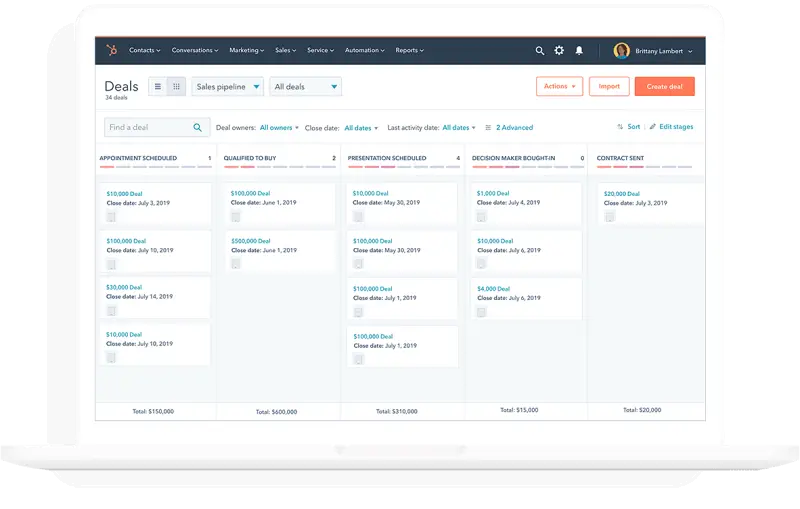800x509 pixels.
Task: Click Total: $310,000 column footer
Action: point(396,411)
